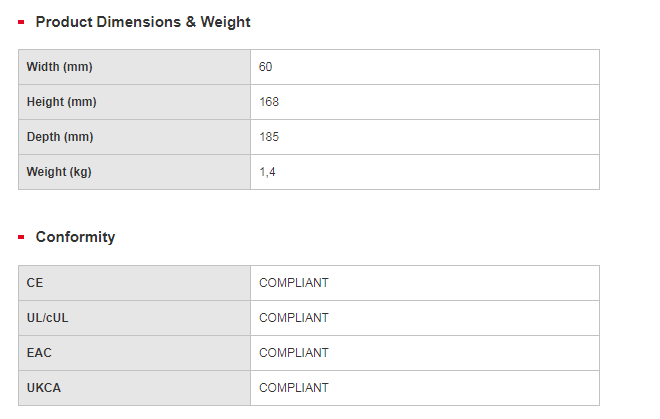Viewport: 660px width, 419px height.
Task: Click the Height (mm) row label
Action: pyautogui.click(x=61, y=102)
